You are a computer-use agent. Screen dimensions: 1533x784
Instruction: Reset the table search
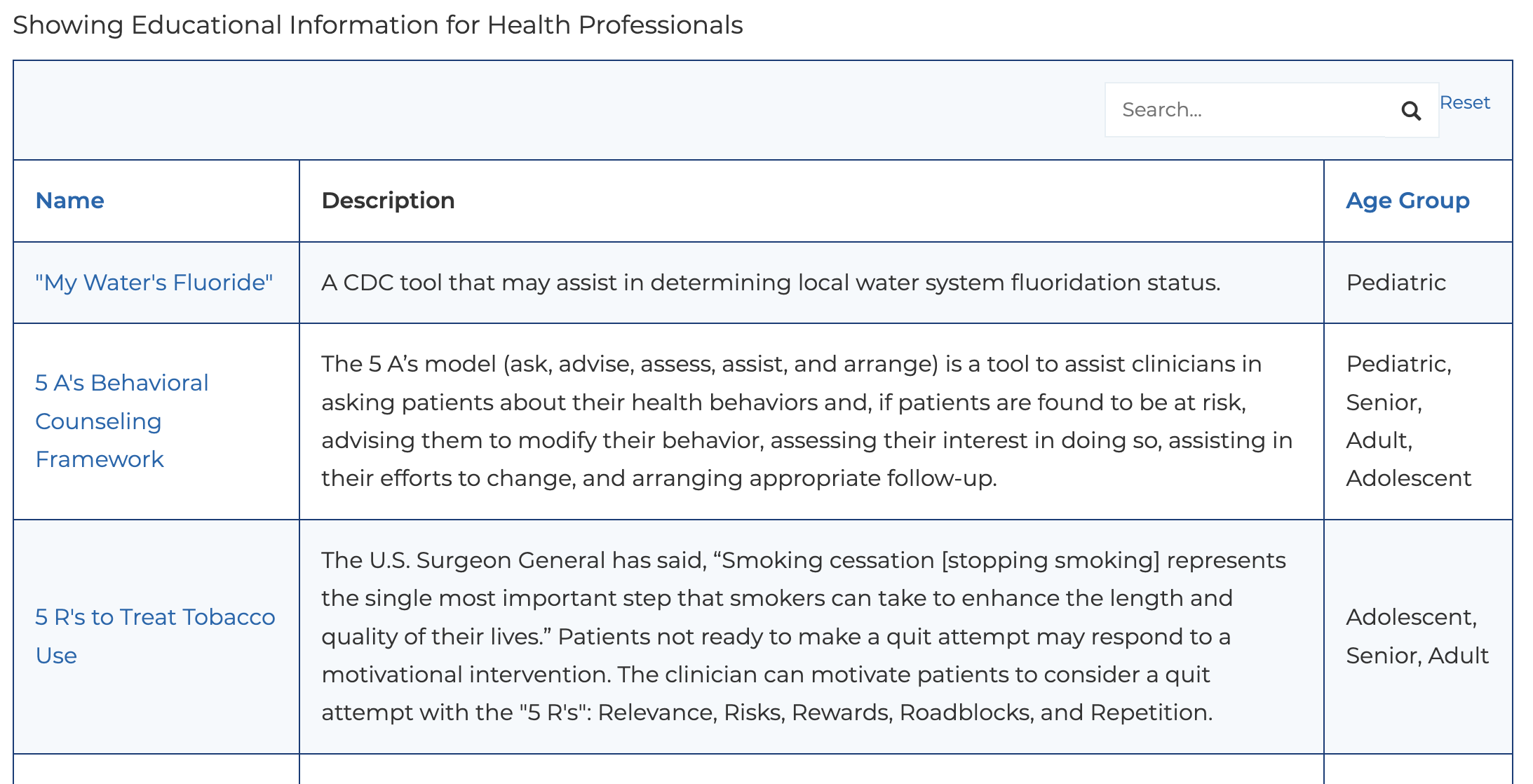pyautogui.click(x=1464, y=102)
